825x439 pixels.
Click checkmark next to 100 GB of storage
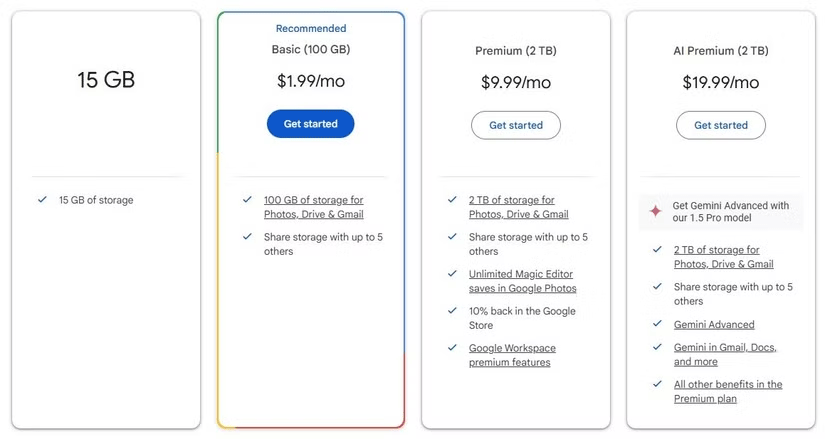247,200
